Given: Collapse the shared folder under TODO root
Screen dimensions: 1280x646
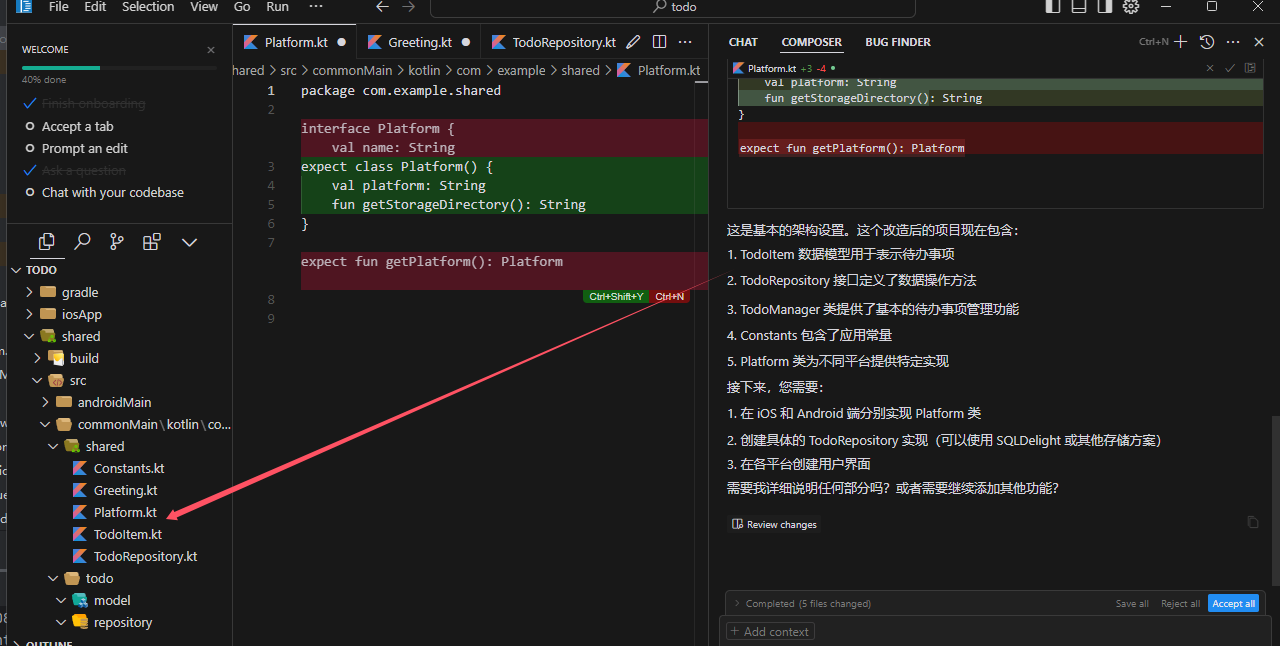Looking at the screenshot, I should pos(68,336).
